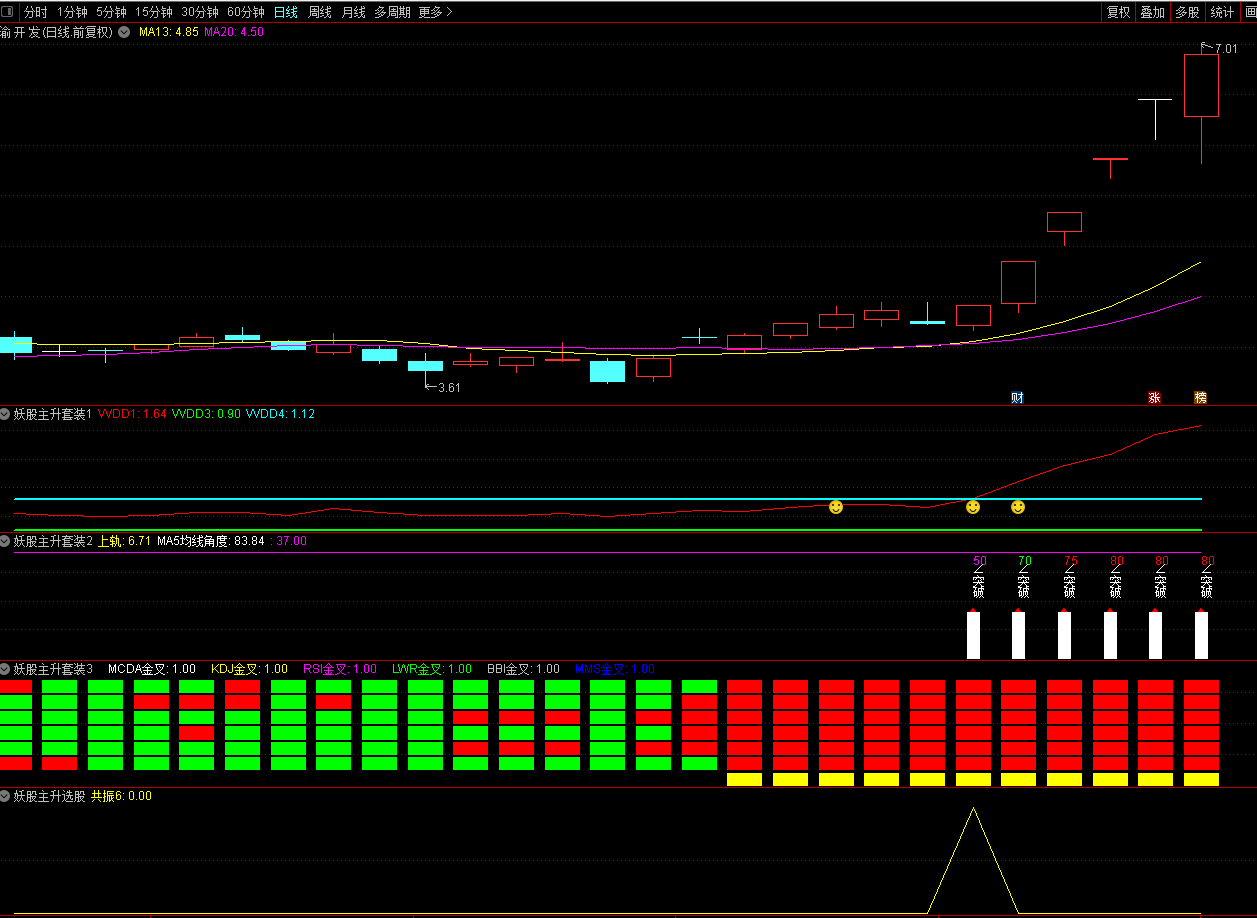Click the leftmost yellow smiley signal icon
This screenshot has width=1257, height=918.
(x=836, y=507)
